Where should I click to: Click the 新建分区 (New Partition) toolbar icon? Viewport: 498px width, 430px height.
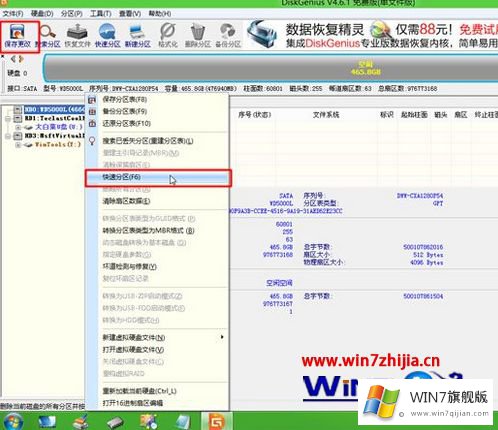[x=137, y=36]
